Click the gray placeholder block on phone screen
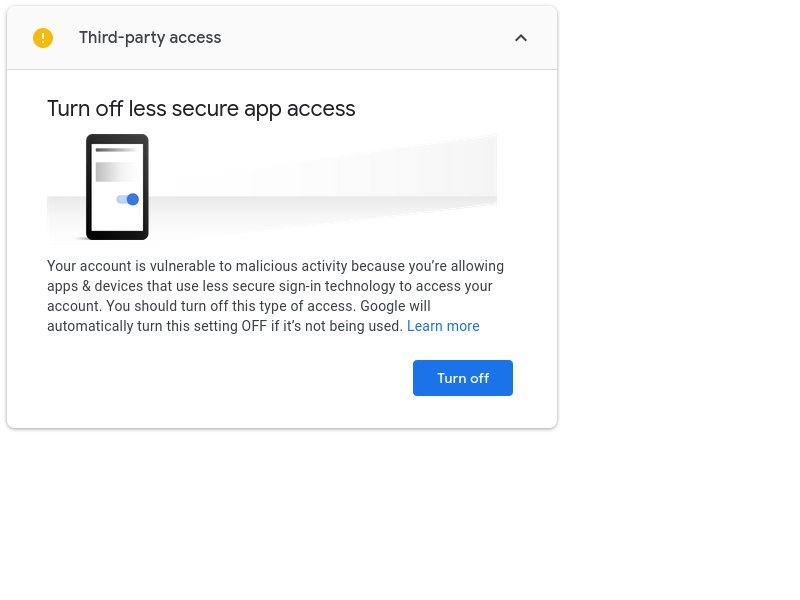The width and height of the screenshot is (800, 600). 116,172
